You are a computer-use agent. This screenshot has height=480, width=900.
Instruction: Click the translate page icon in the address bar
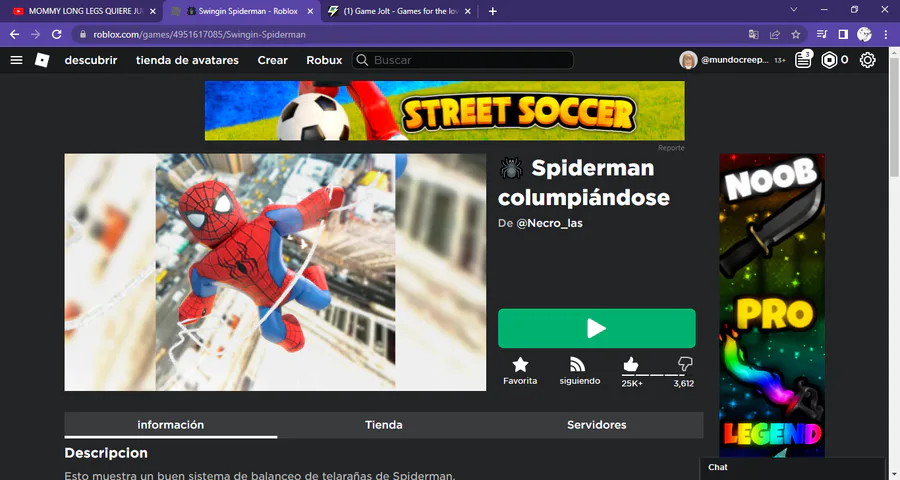[754, 34]
